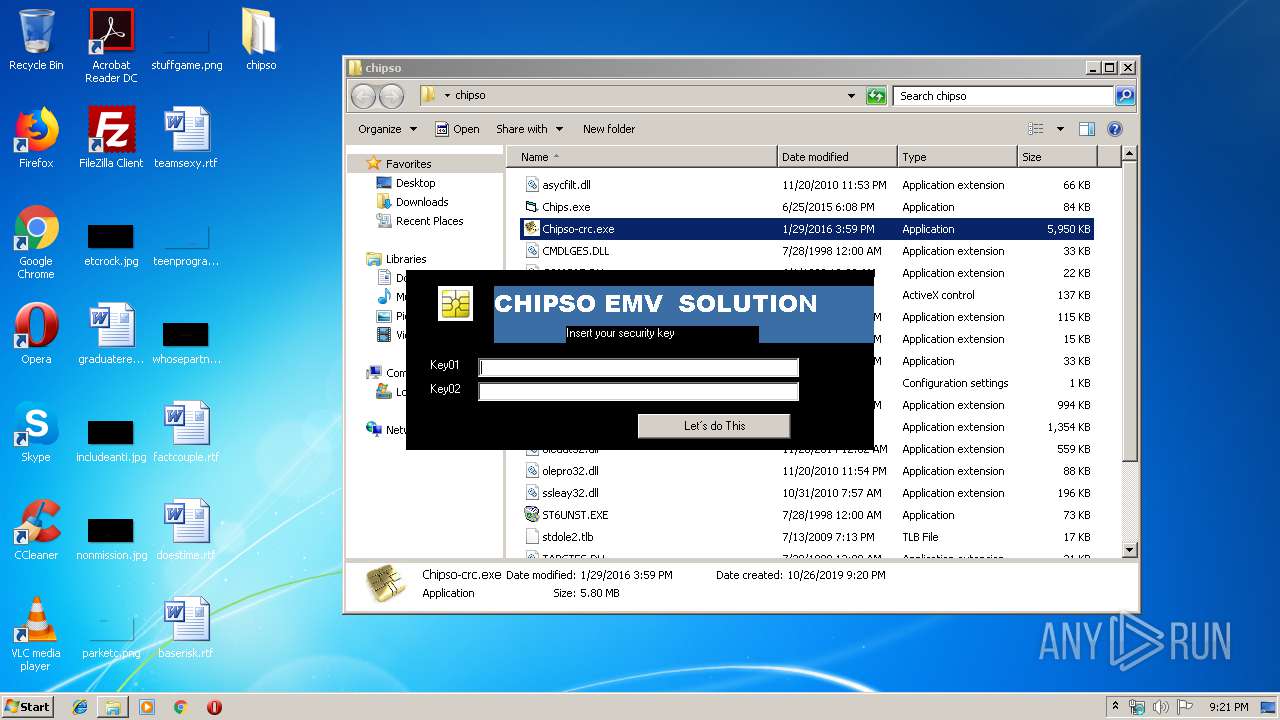The image size is (1280, 720).
Task: Open Recent Places in navigation pane
Action: click(x=429, y=221)
